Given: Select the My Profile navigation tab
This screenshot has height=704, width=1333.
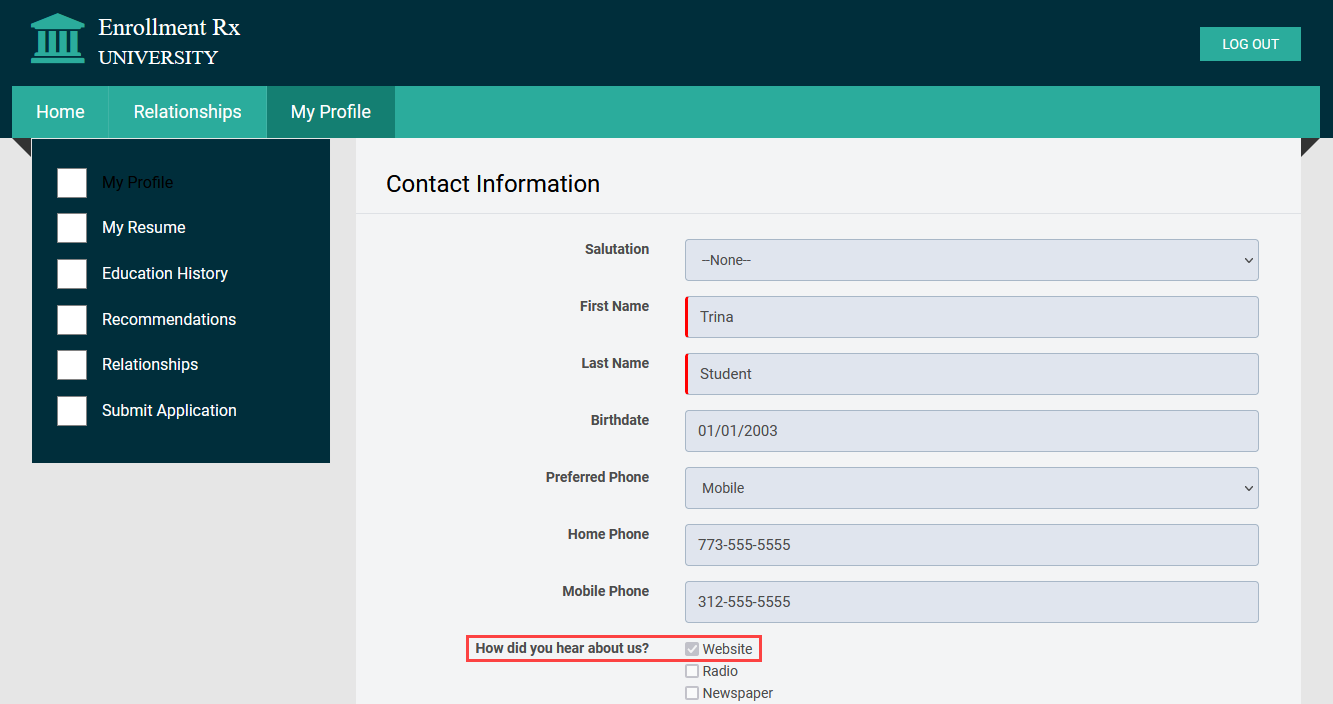Looking at the screenshot, I should coord(330,112).
